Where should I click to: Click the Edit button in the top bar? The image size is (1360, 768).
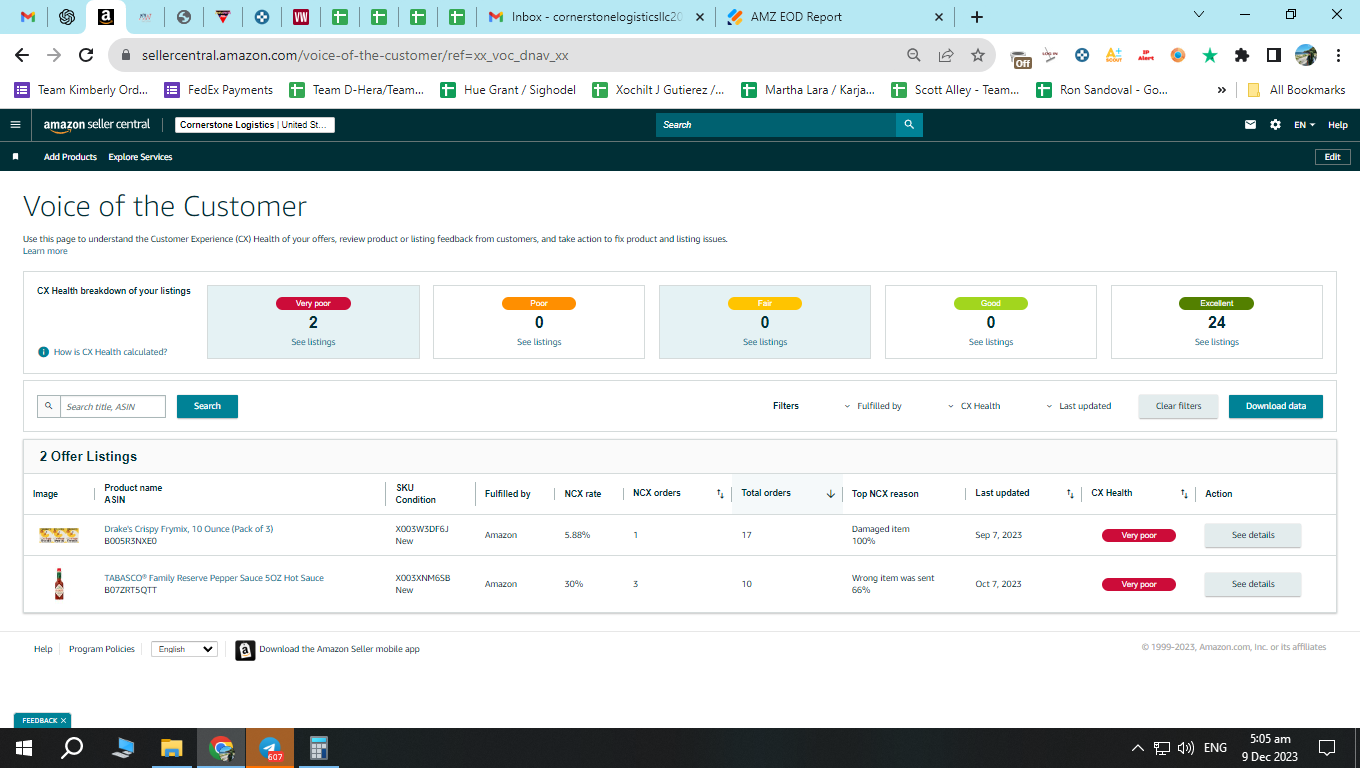click(x=1332, y=157)
